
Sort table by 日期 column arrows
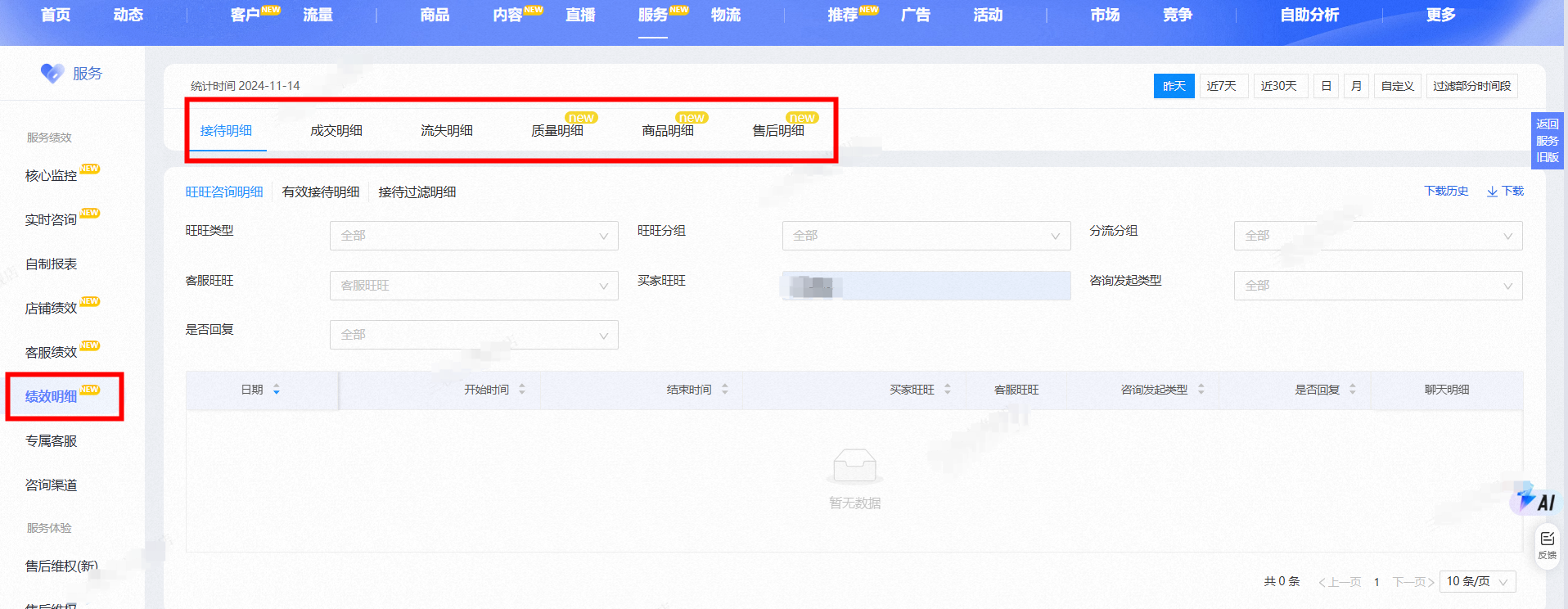tap(277, 390)
